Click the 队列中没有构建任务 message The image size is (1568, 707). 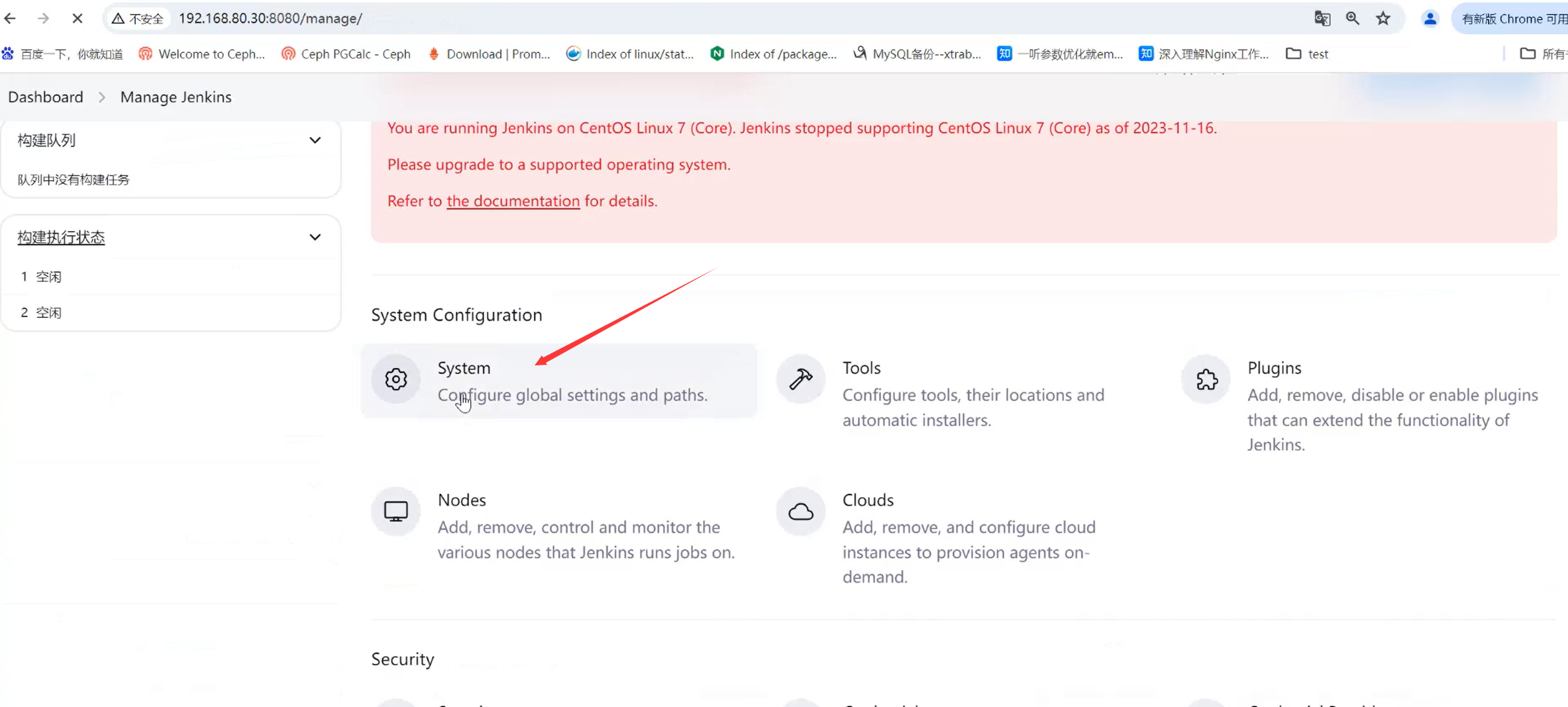pyautogui.click(x=74, y=180)
